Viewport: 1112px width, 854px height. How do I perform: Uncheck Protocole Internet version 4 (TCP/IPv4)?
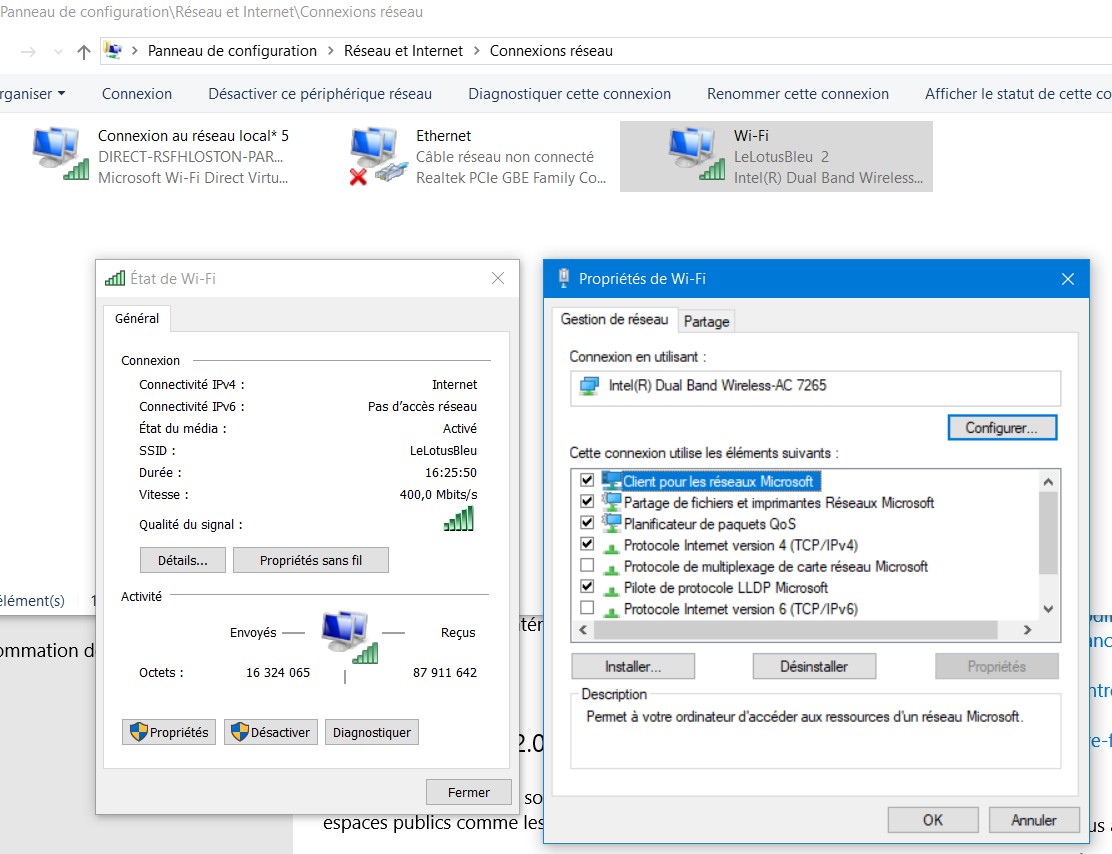(587, 545)
